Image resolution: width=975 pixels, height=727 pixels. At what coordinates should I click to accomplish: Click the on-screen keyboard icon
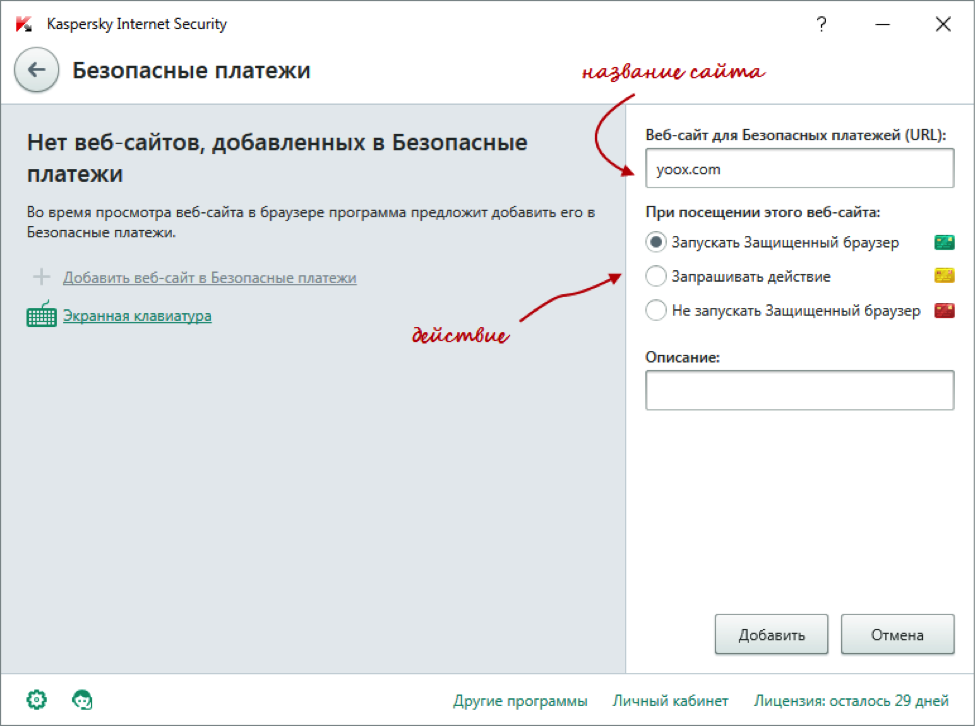point(42,314)
